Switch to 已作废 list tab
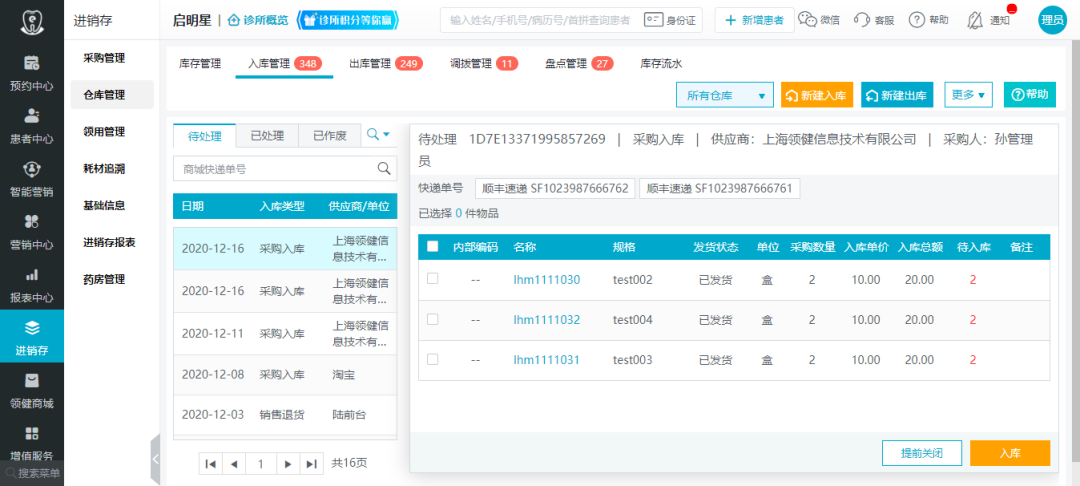The height and width of the screenshot is (486, 1080). [329, 136]
